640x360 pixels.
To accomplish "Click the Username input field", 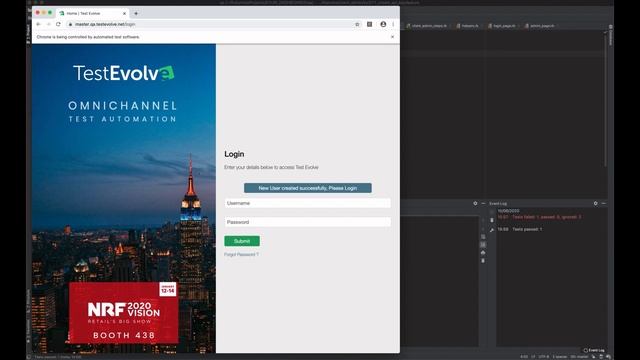I will tap(307, 203).
